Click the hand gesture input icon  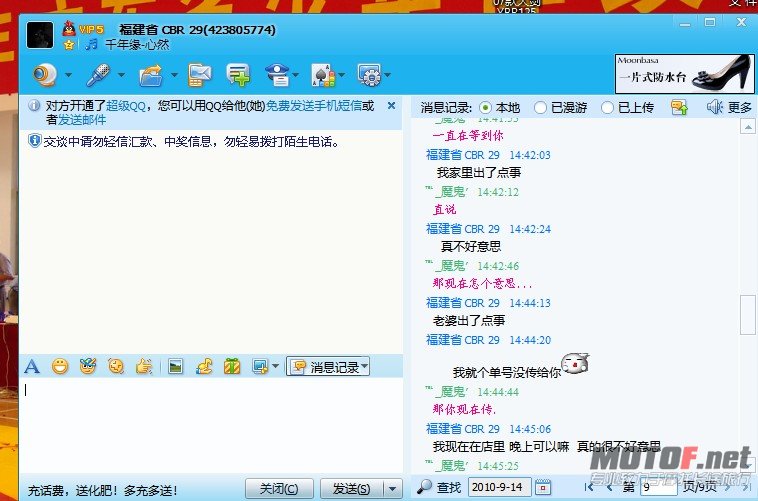click(x=144, y=367)
